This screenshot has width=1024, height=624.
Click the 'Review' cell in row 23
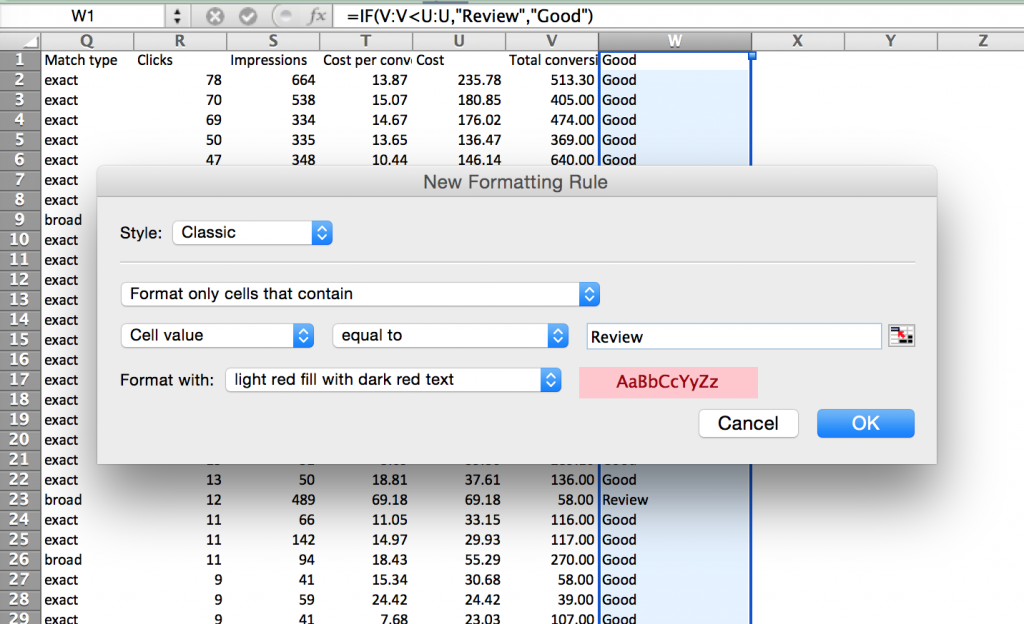[675, 500]
